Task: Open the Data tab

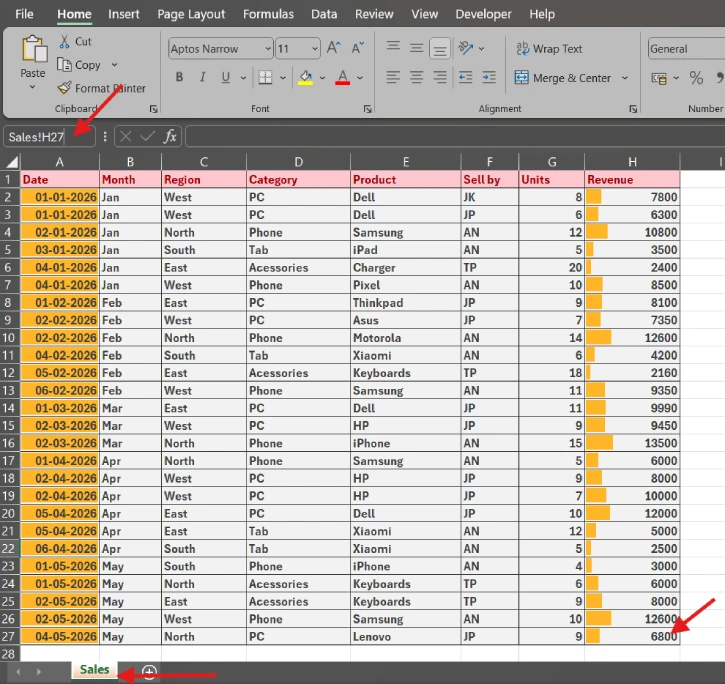Action: click(x=324, y=14)
